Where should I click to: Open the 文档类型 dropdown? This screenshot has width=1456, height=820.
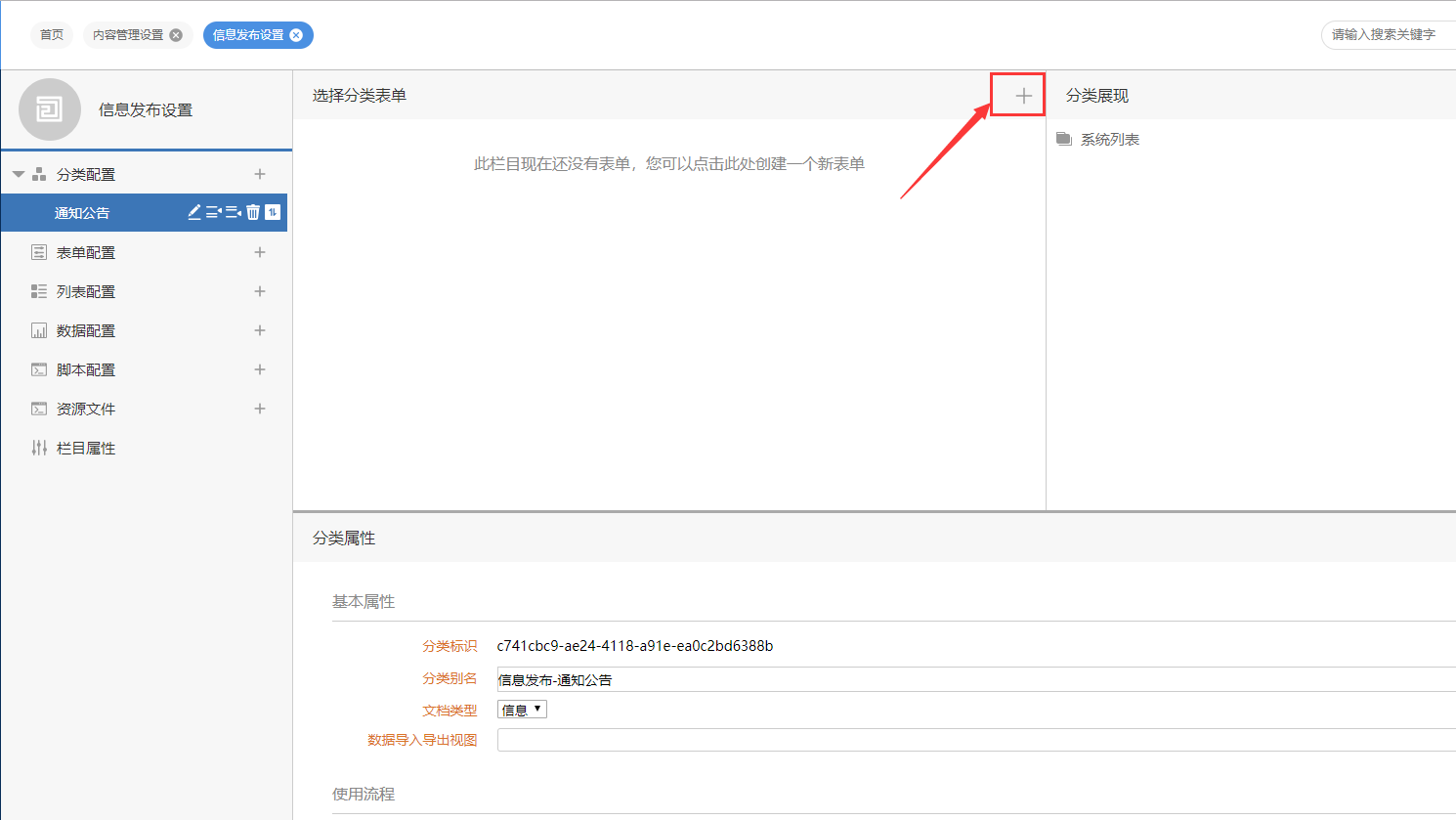coord(522,710)
